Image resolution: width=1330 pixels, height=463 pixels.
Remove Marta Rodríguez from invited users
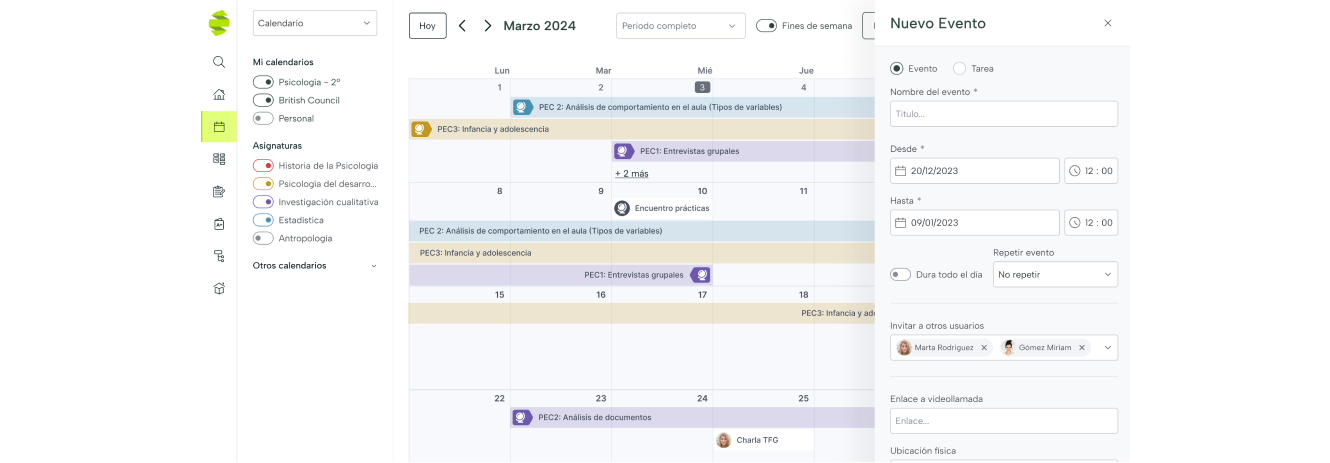pyautogui.click(x=984, y=348)
